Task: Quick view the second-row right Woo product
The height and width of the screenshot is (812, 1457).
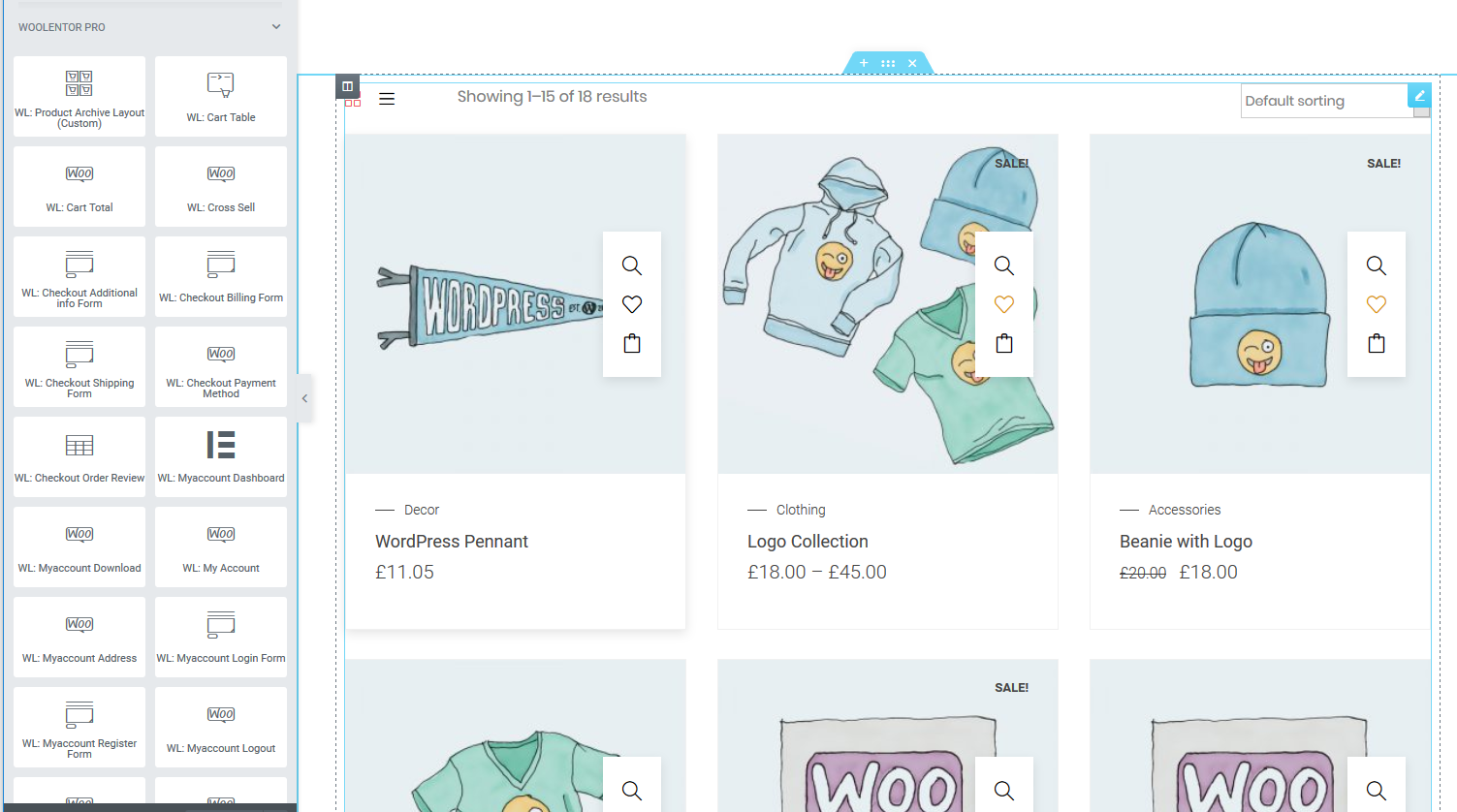Action: pyautogui.click(x=1377, y=791)
